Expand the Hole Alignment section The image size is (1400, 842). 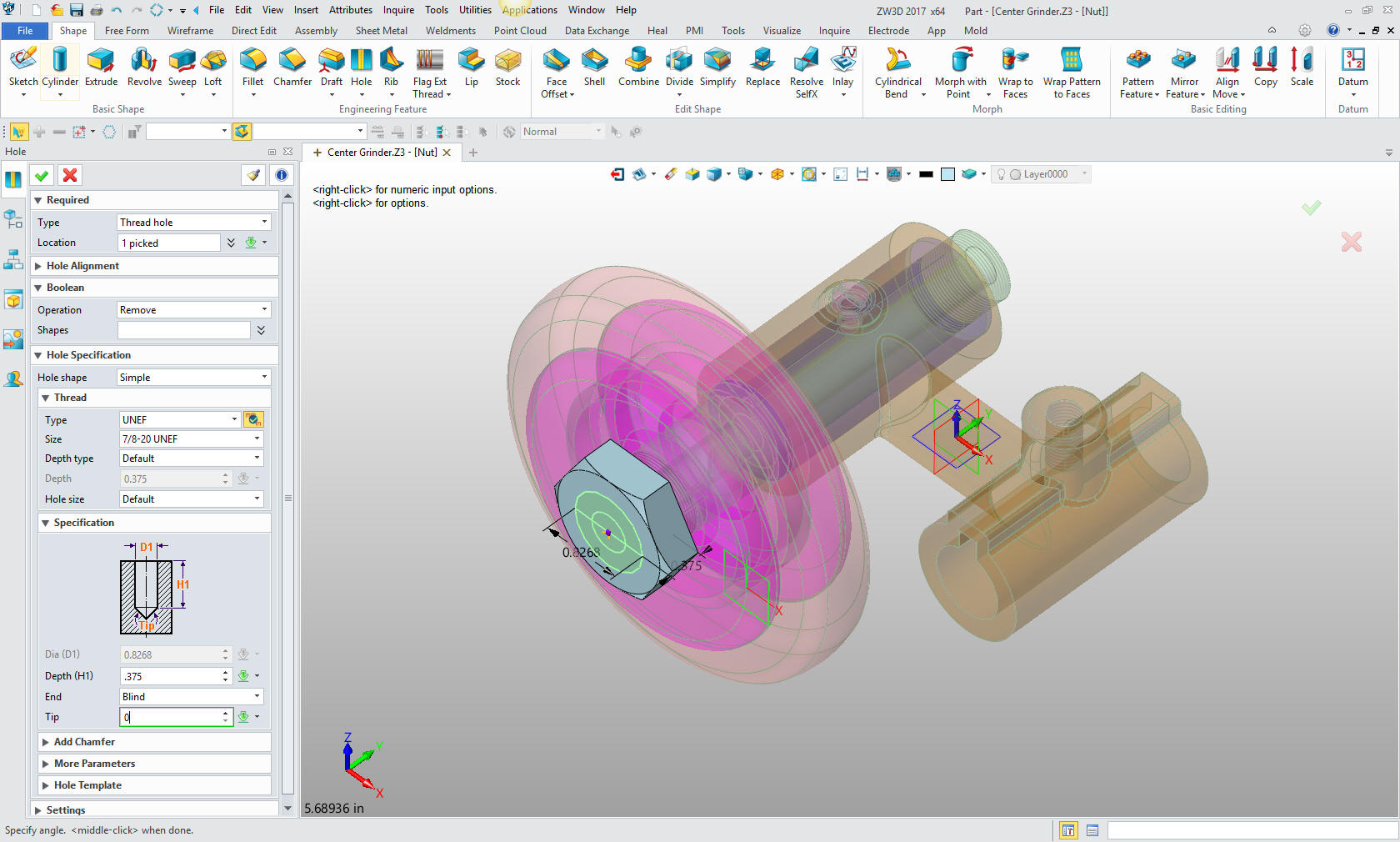tap(82, 266)
